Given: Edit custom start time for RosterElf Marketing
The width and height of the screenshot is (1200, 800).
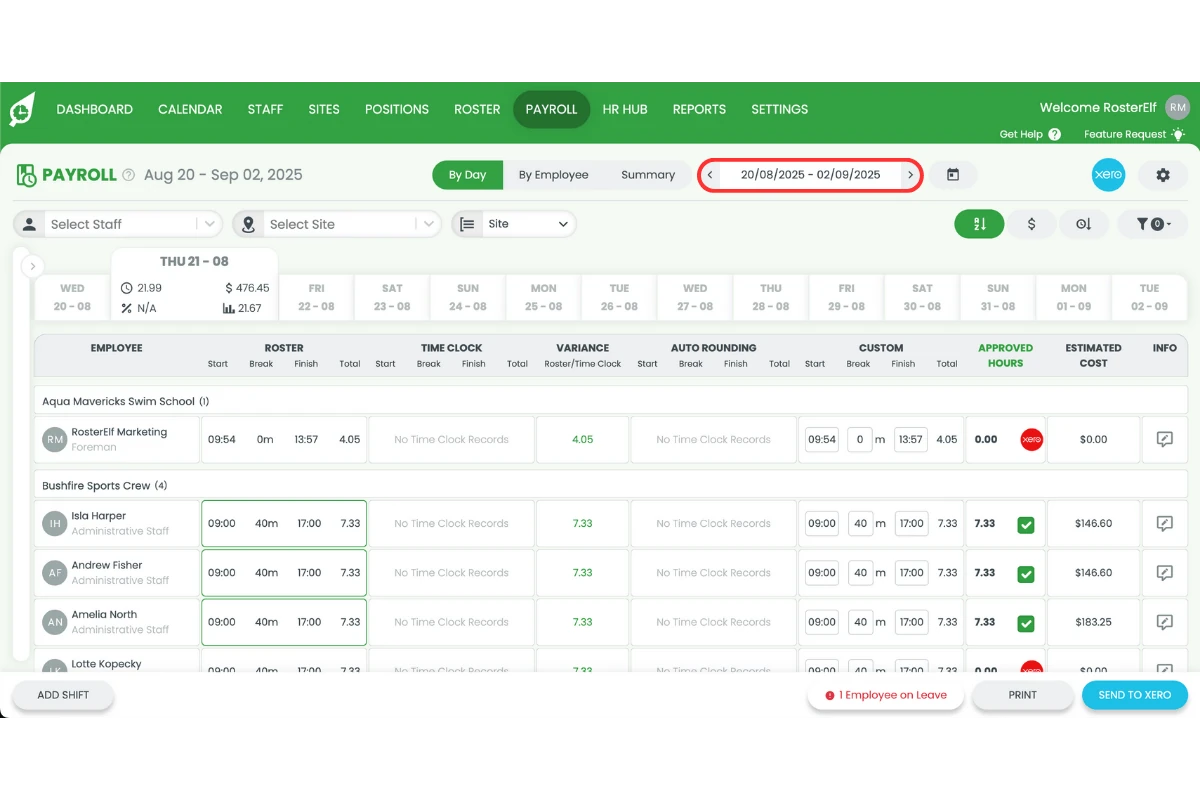Looking at the screenshot, I should pos(822,439).
